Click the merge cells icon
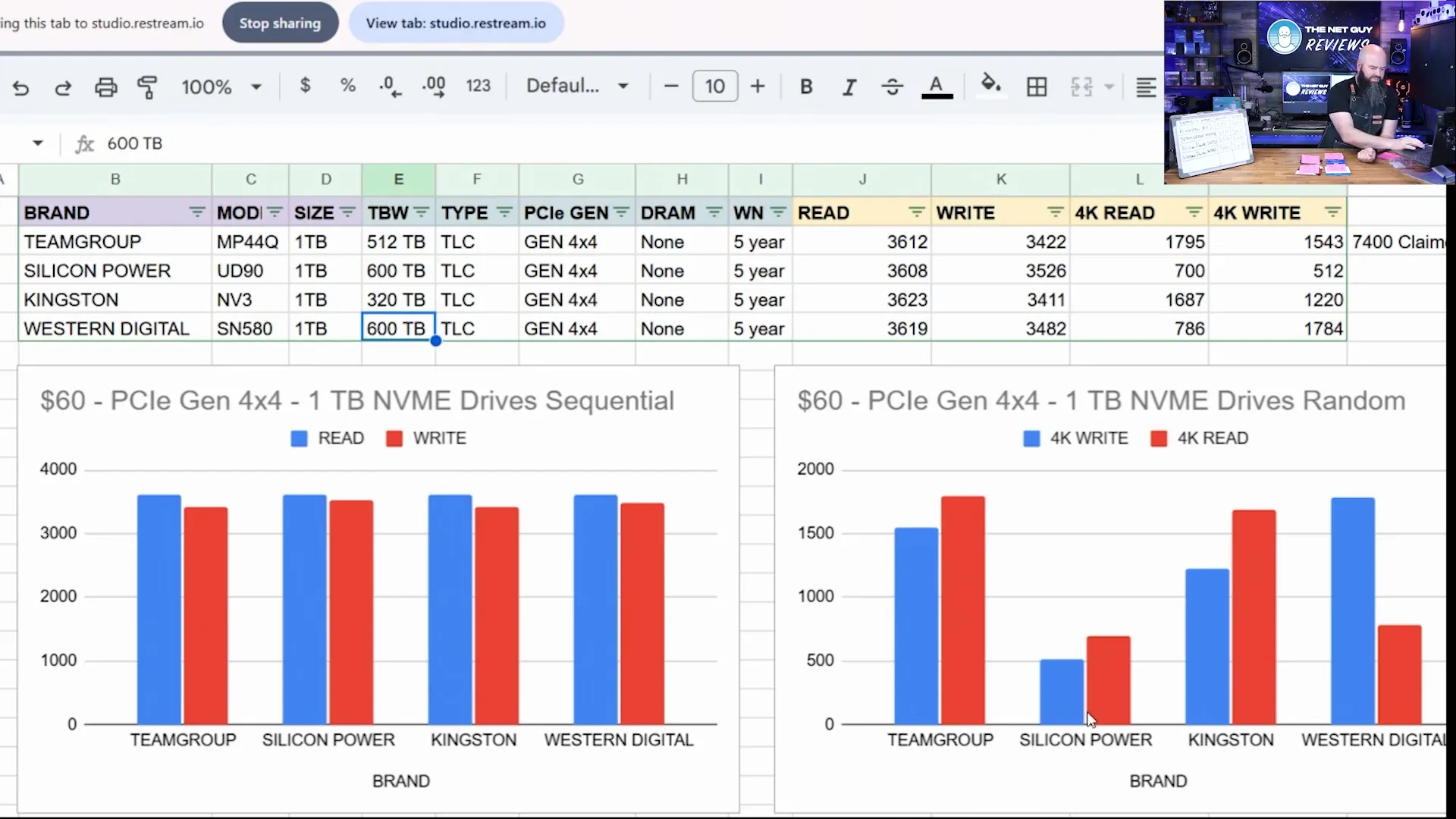 click(x=1081, y=86)
